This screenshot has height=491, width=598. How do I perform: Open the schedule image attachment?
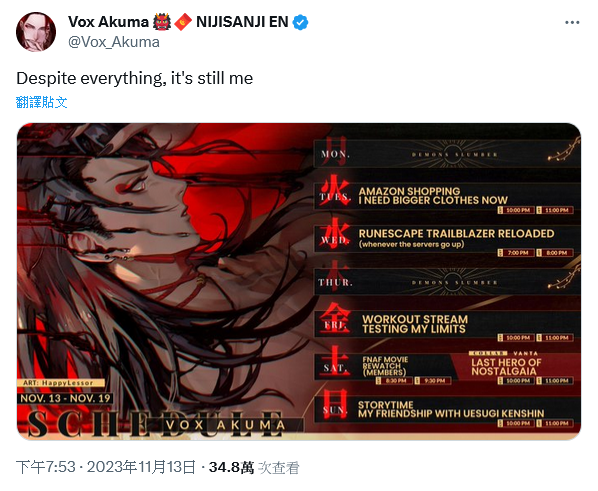click(x=299, y=282)
